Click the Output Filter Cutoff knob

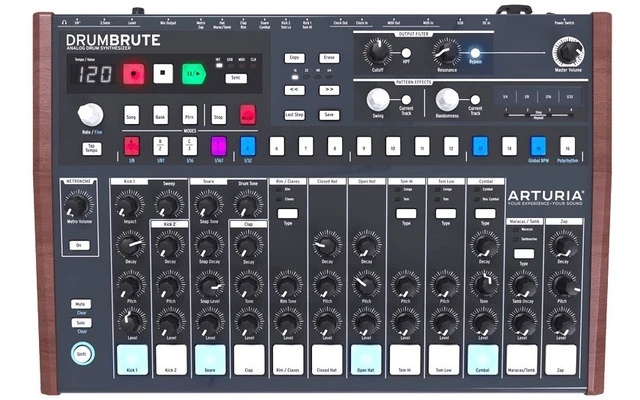[378, 52]
